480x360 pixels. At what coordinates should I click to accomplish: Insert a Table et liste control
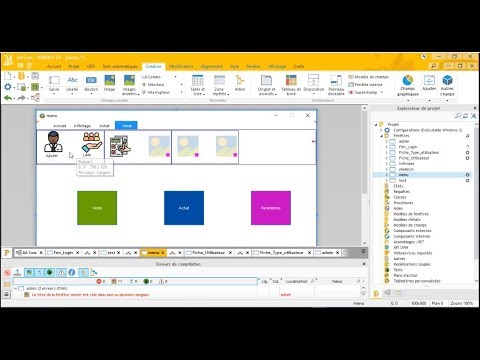tap(198, 85)
